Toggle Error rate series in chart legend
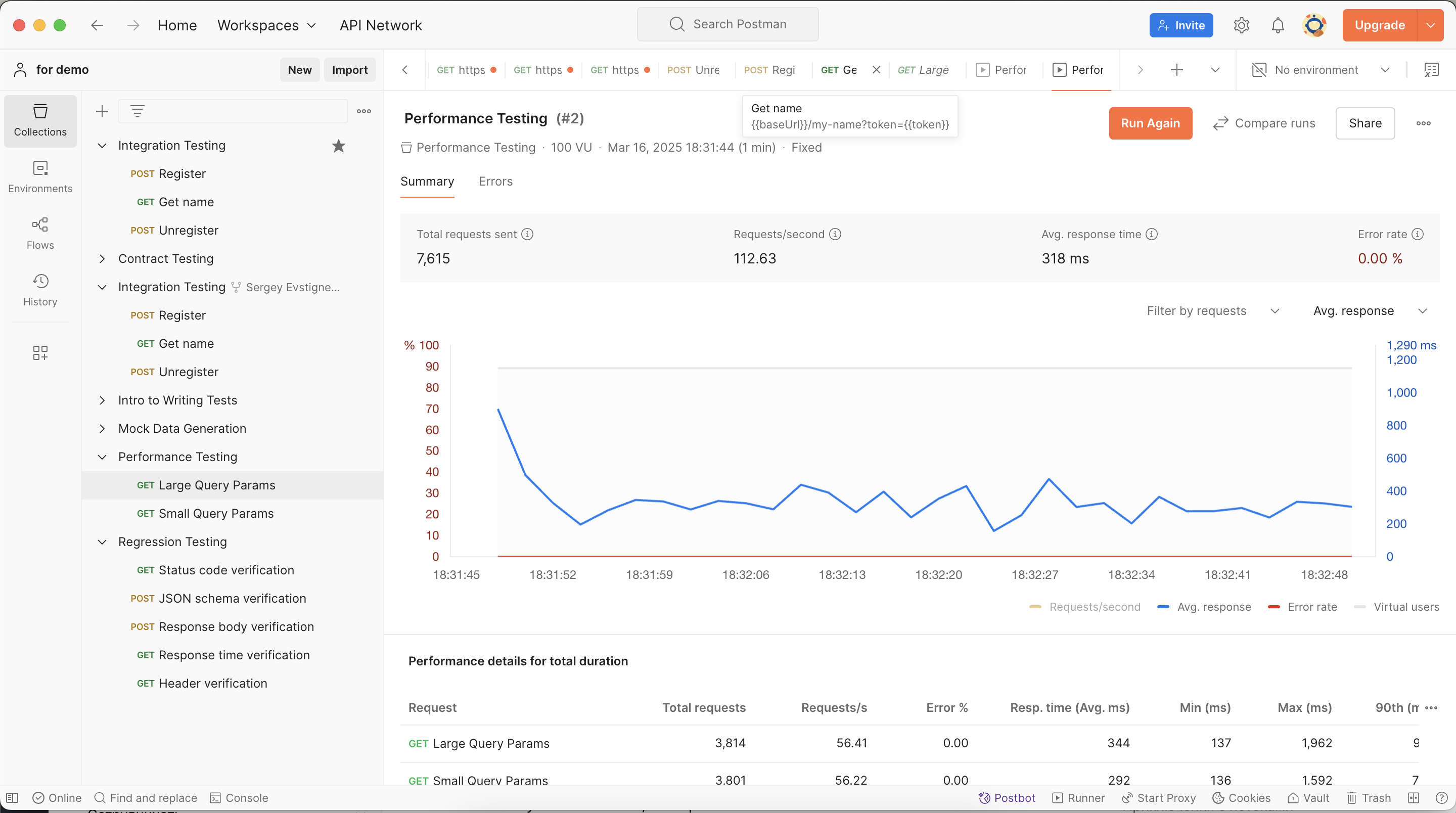 point(1302,607)
